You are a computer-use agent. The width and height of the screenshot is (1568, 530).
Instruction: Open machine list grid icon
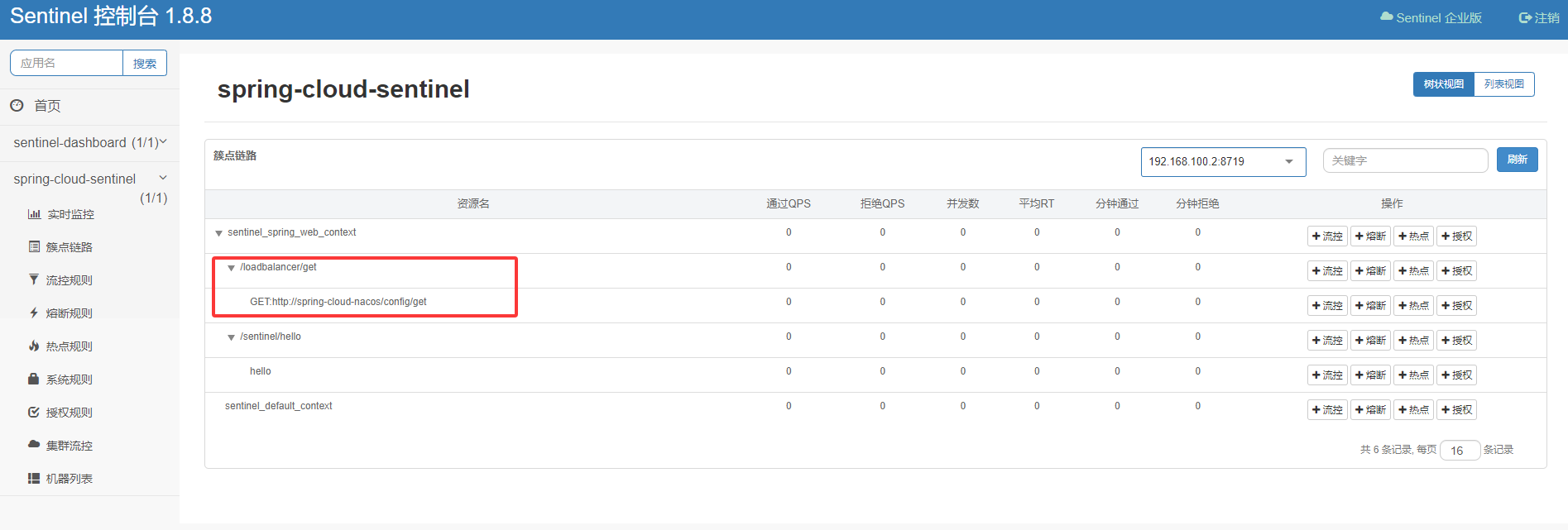pyautogui.click(x=34, y=479)
